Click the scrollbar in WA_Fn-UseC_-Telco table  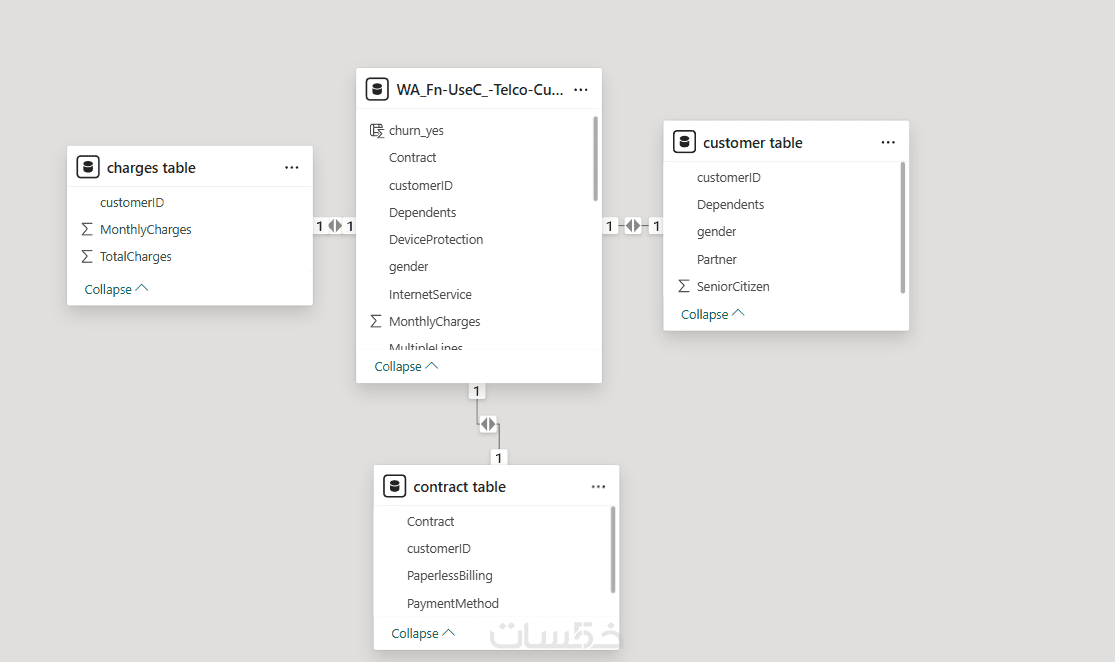pos(596,160)
